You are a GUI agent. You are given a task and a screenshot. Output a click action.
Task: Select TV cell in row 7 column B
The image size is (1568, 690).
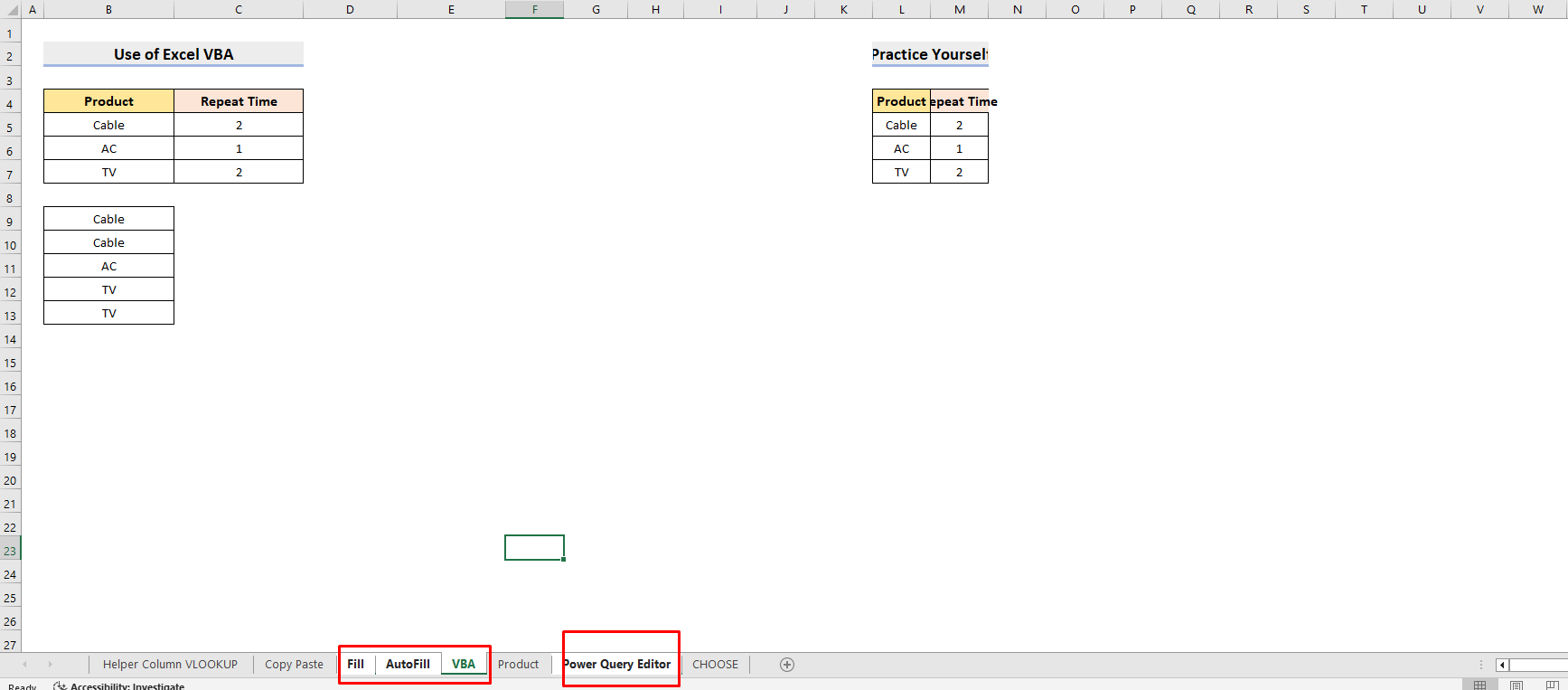point(108,172)
